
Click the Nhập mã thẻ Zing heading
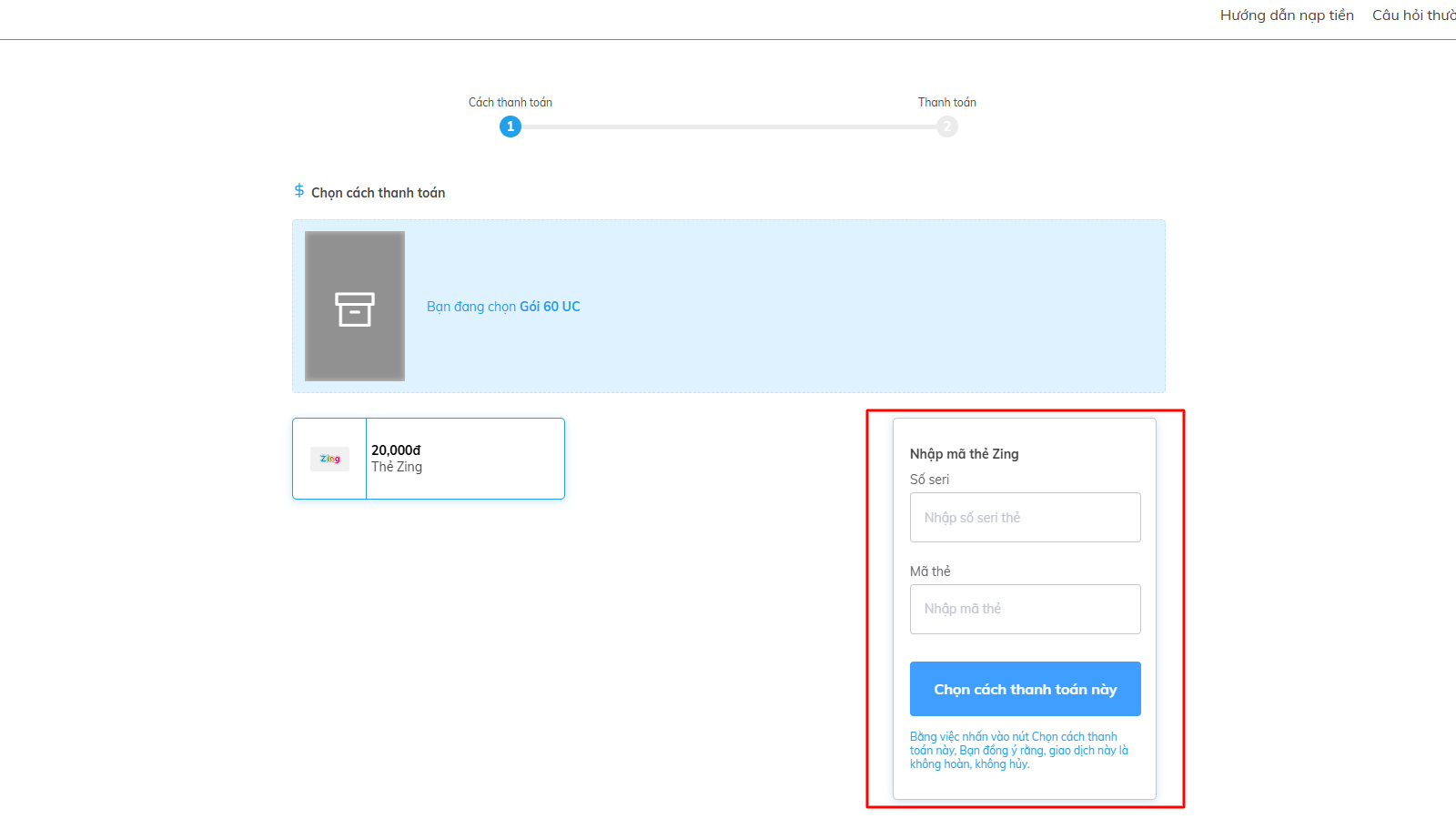coord(964,454)
